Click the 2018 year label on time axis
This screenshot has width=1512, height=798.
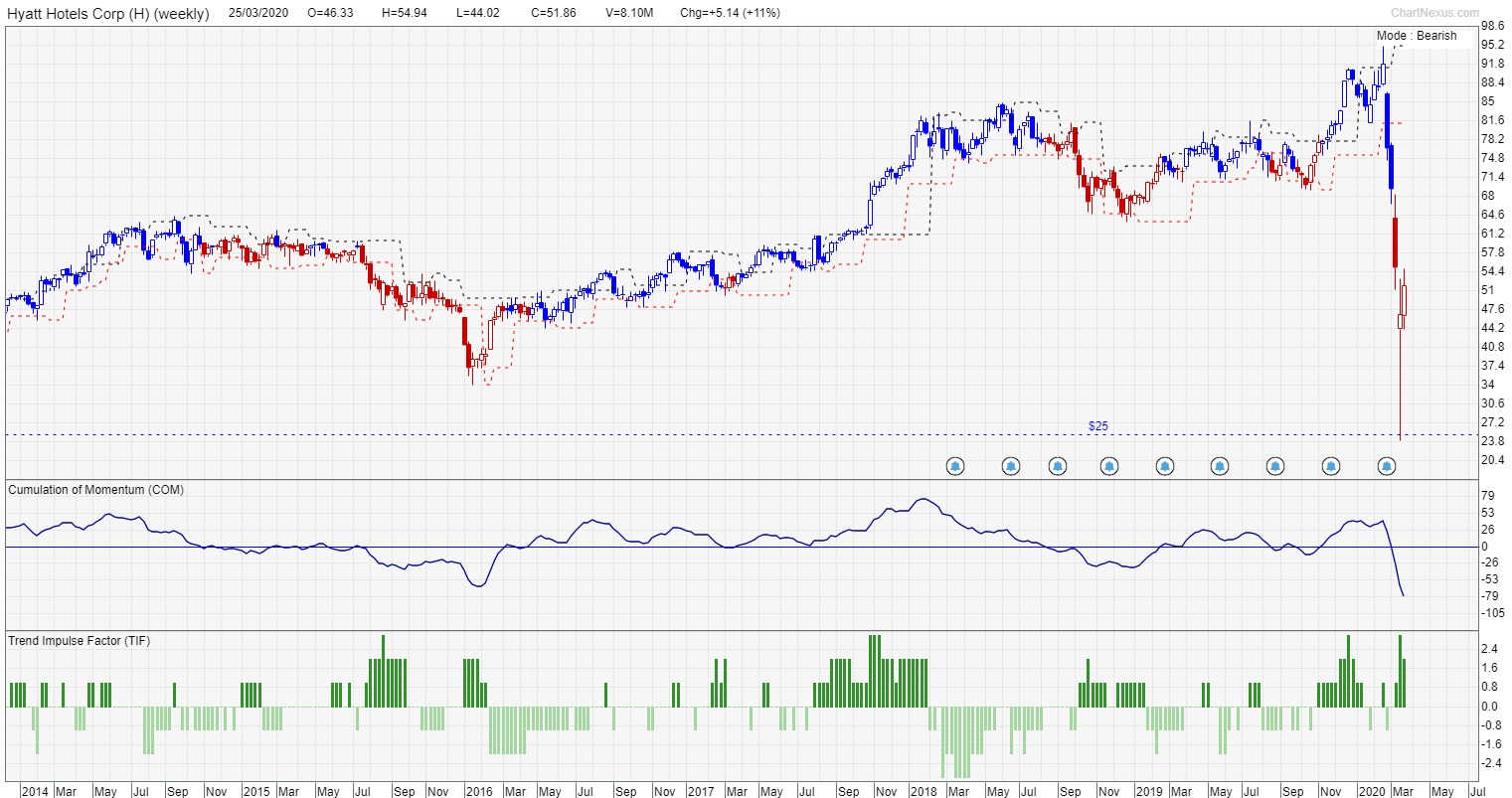coord(924,792)
